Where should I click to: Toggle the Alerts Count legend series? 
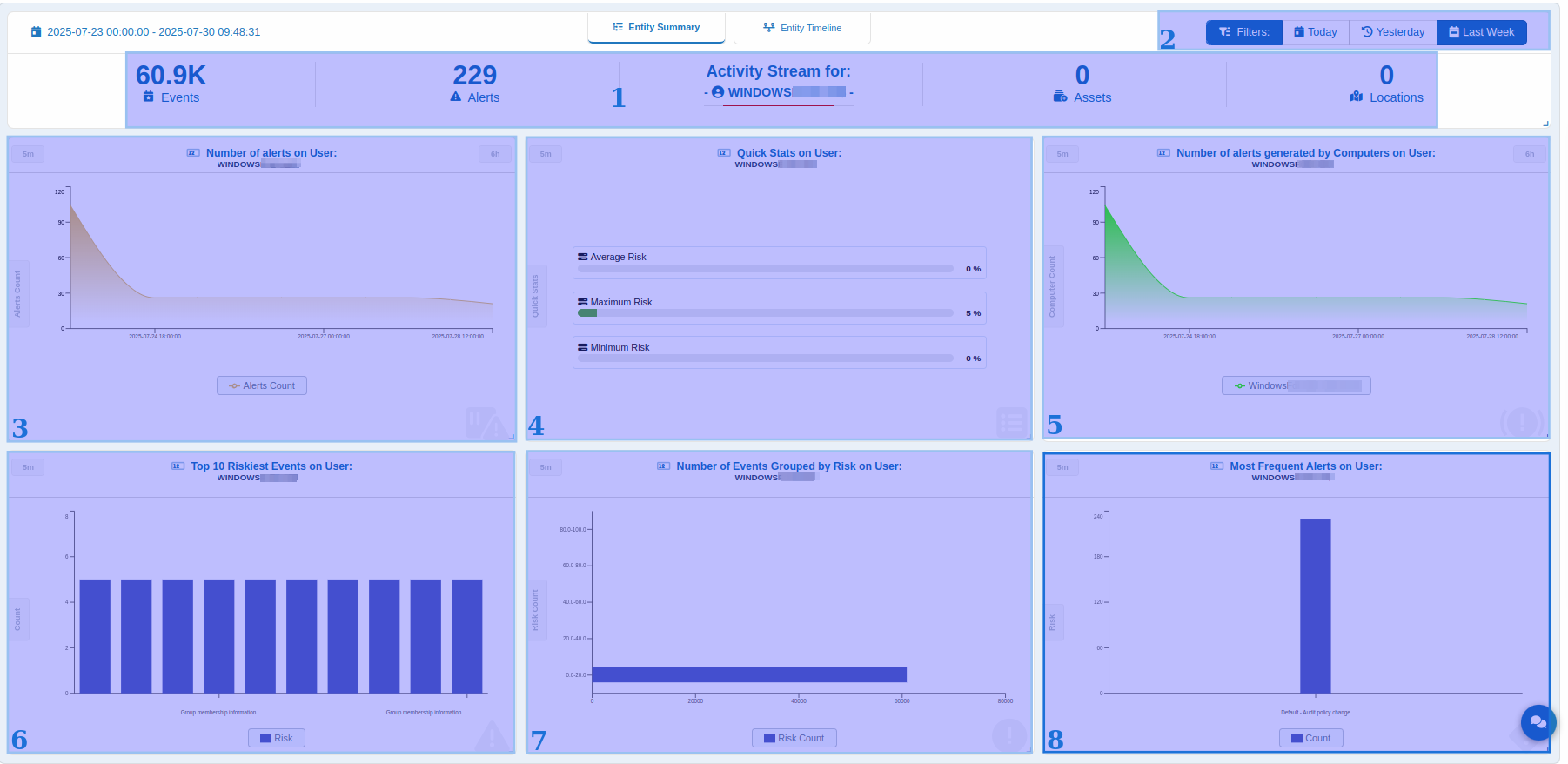coord(262,385)
